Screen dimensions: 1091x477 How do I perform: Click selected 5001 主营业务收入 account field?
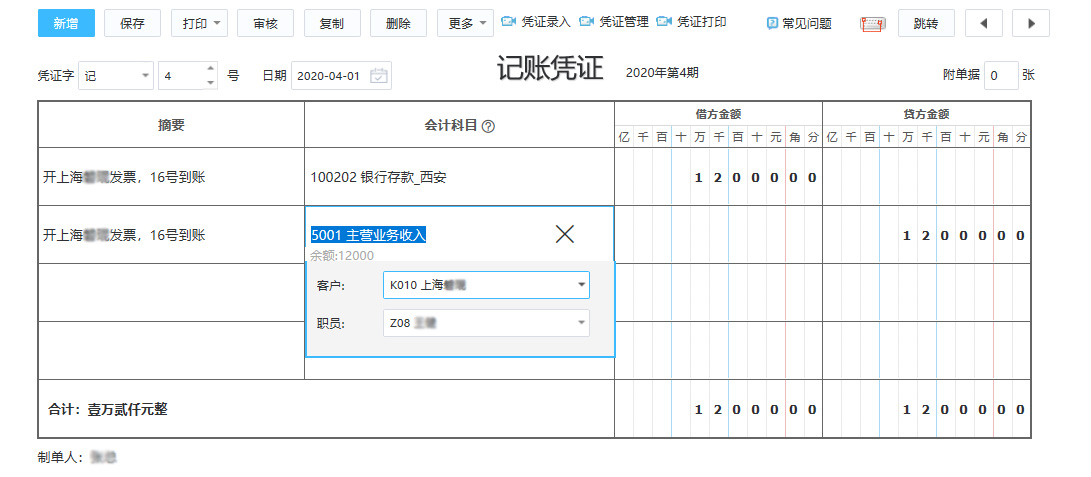369,235
